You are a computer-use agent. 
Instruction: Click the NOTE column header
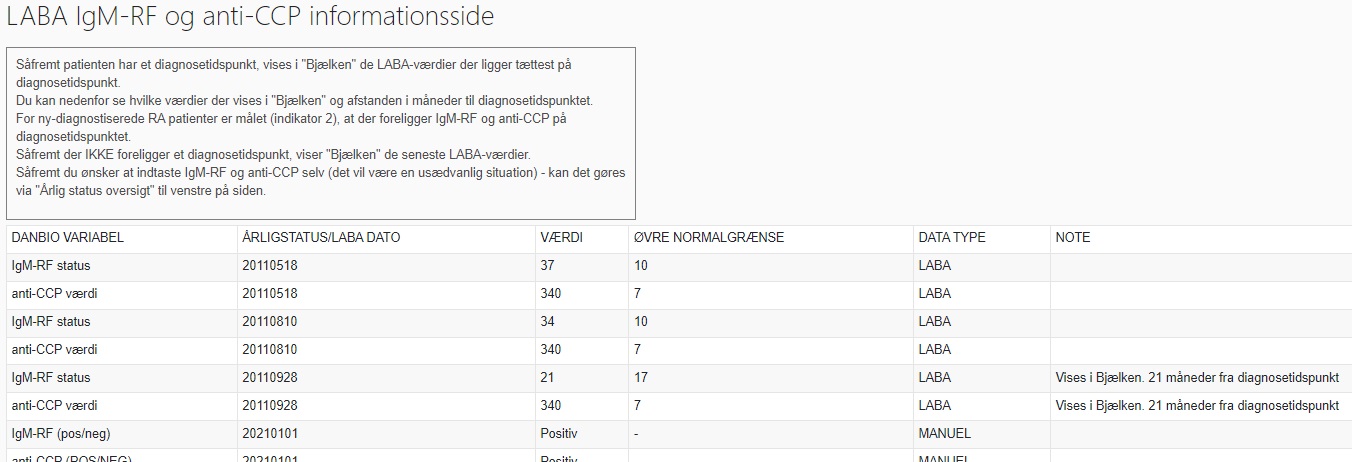tap(1073, 238)
